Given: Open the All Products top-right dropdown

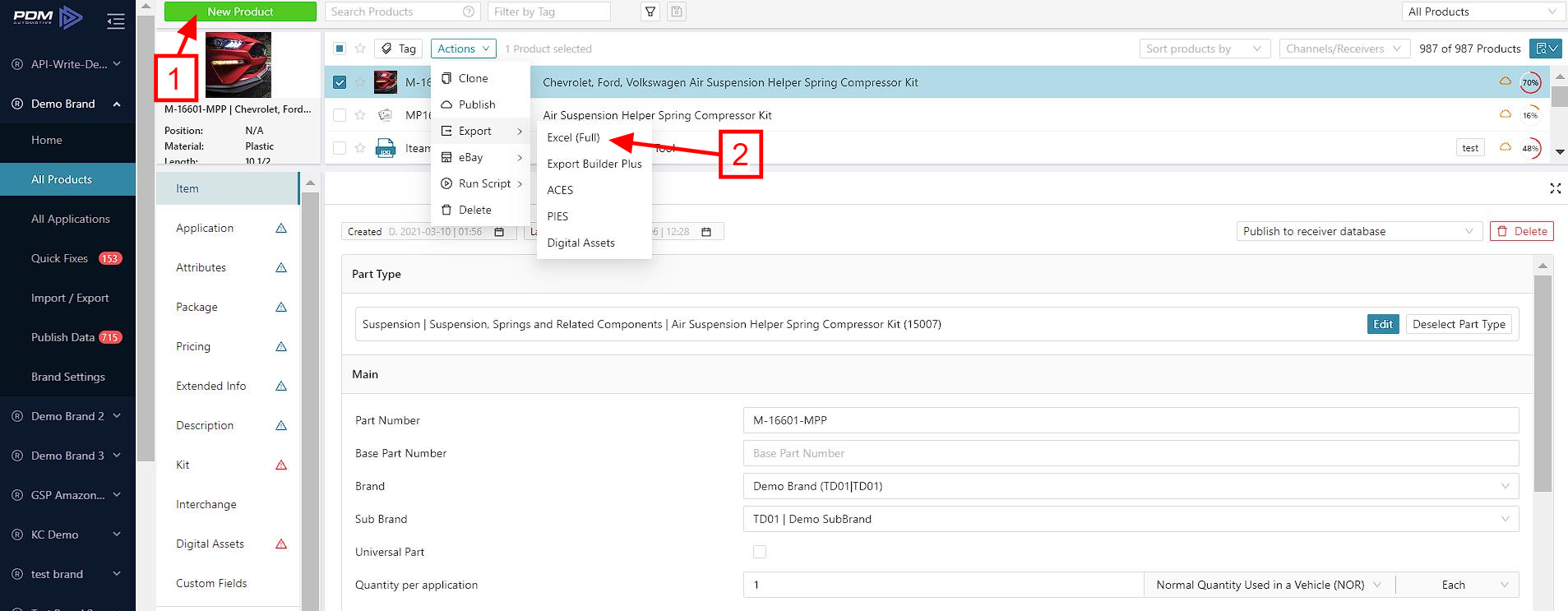Looking at the screenshot, I should point(1482,12).
